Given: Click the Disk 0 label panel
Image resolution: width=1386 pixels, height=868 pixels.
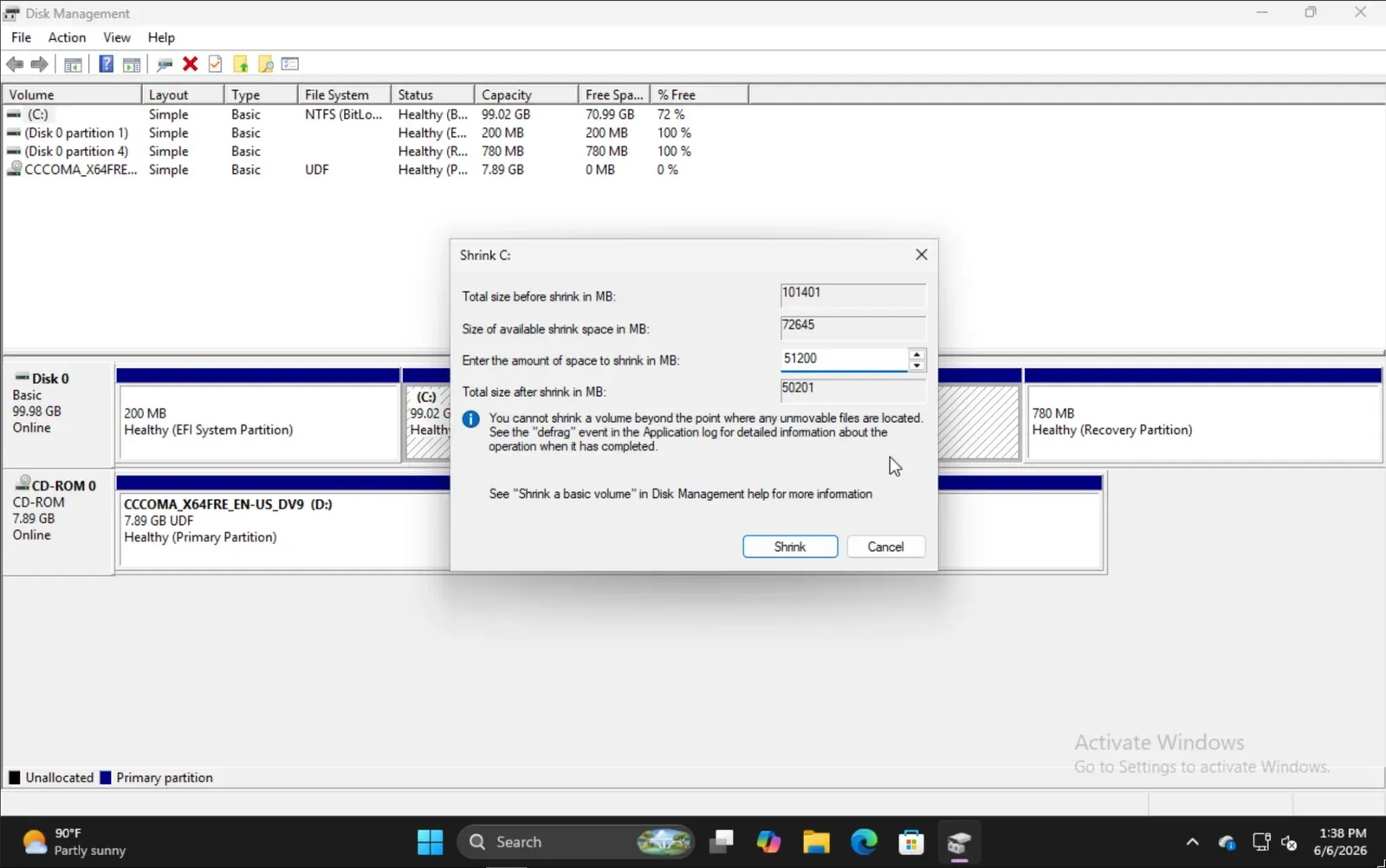Looking at the screenshot, I should click(58, 413).
